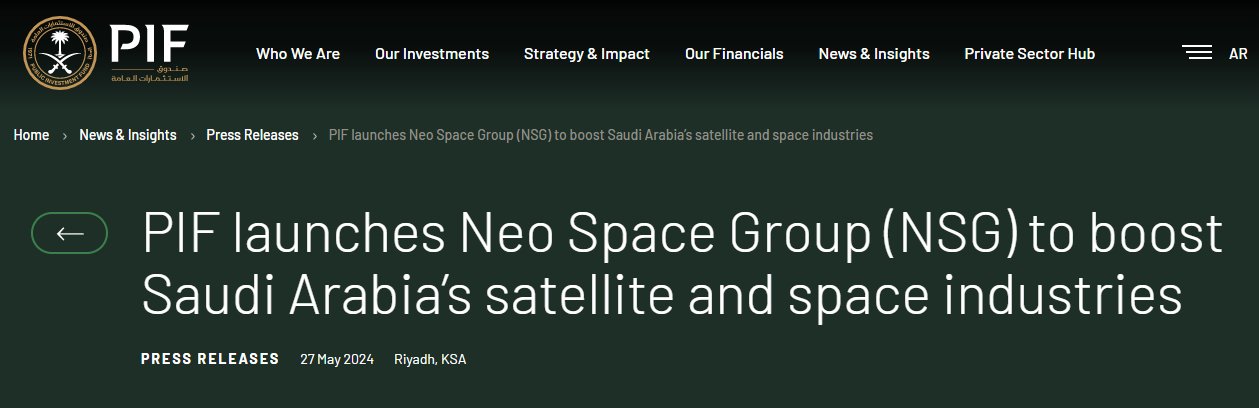Click the current article breadcrumb text
The width and height of the screenshot is (1259, 408).
600,135
